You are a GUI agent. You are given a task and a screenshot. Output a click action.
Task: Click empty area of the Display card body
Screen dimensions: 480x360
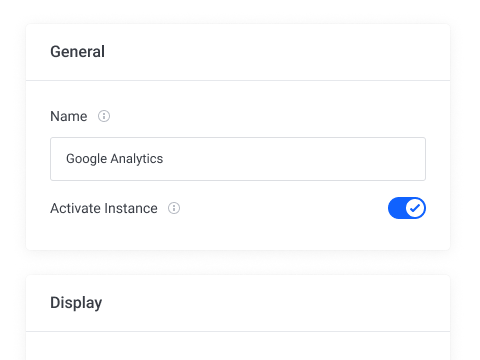click(x=238, y=346)
